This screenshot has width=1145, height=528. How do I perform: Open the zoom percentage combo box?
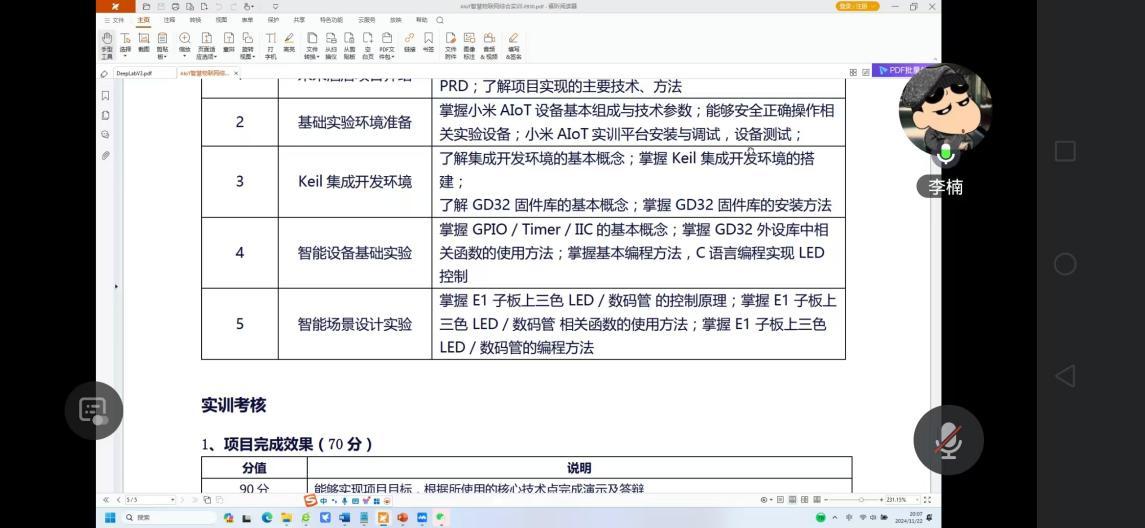(897, 500)
